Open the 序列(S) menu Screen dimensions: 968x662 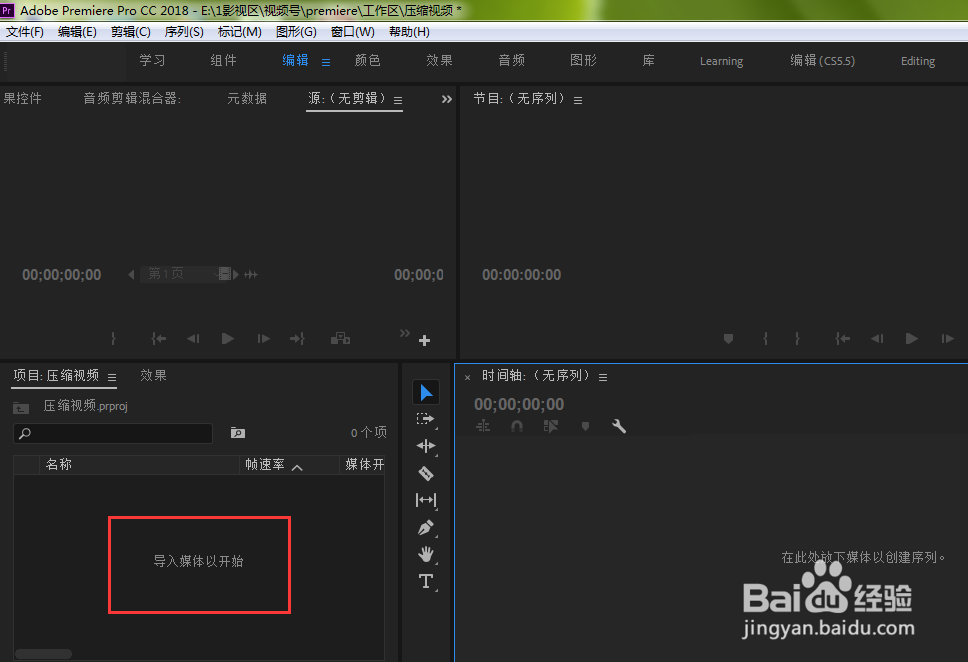click(x=184, y=31)
